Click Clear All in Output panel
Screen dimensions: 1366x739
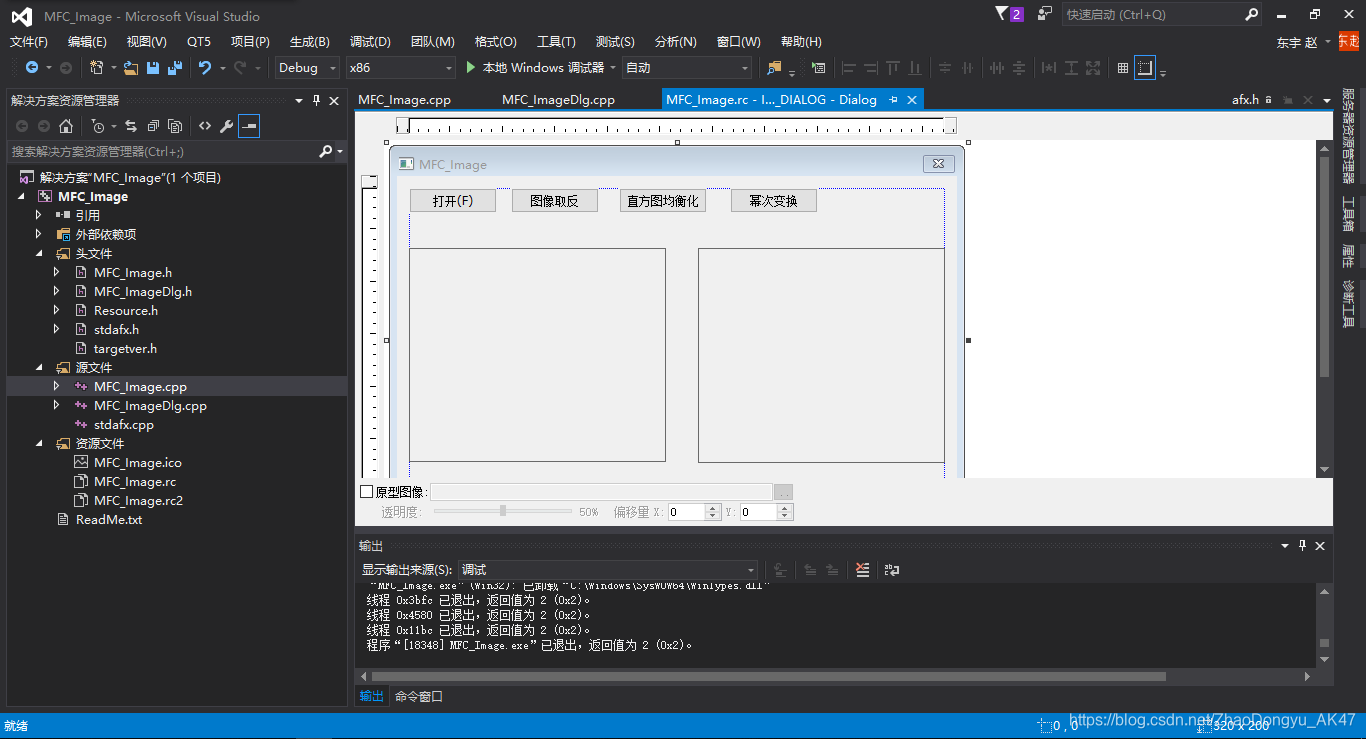[x=863, y=570]
